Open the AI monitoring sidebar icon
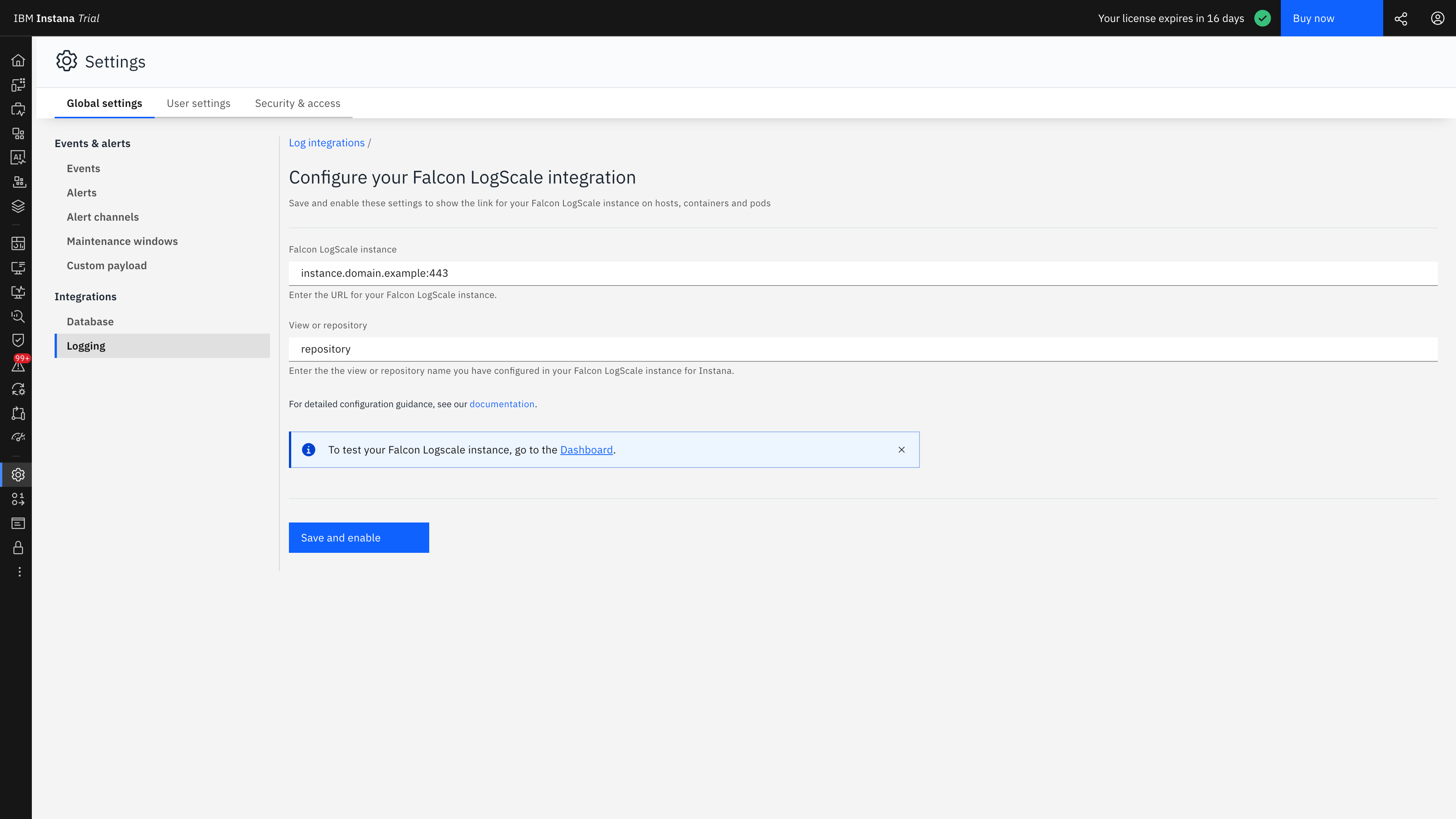This screenshot has height=819, width=1456. (18, 158)
